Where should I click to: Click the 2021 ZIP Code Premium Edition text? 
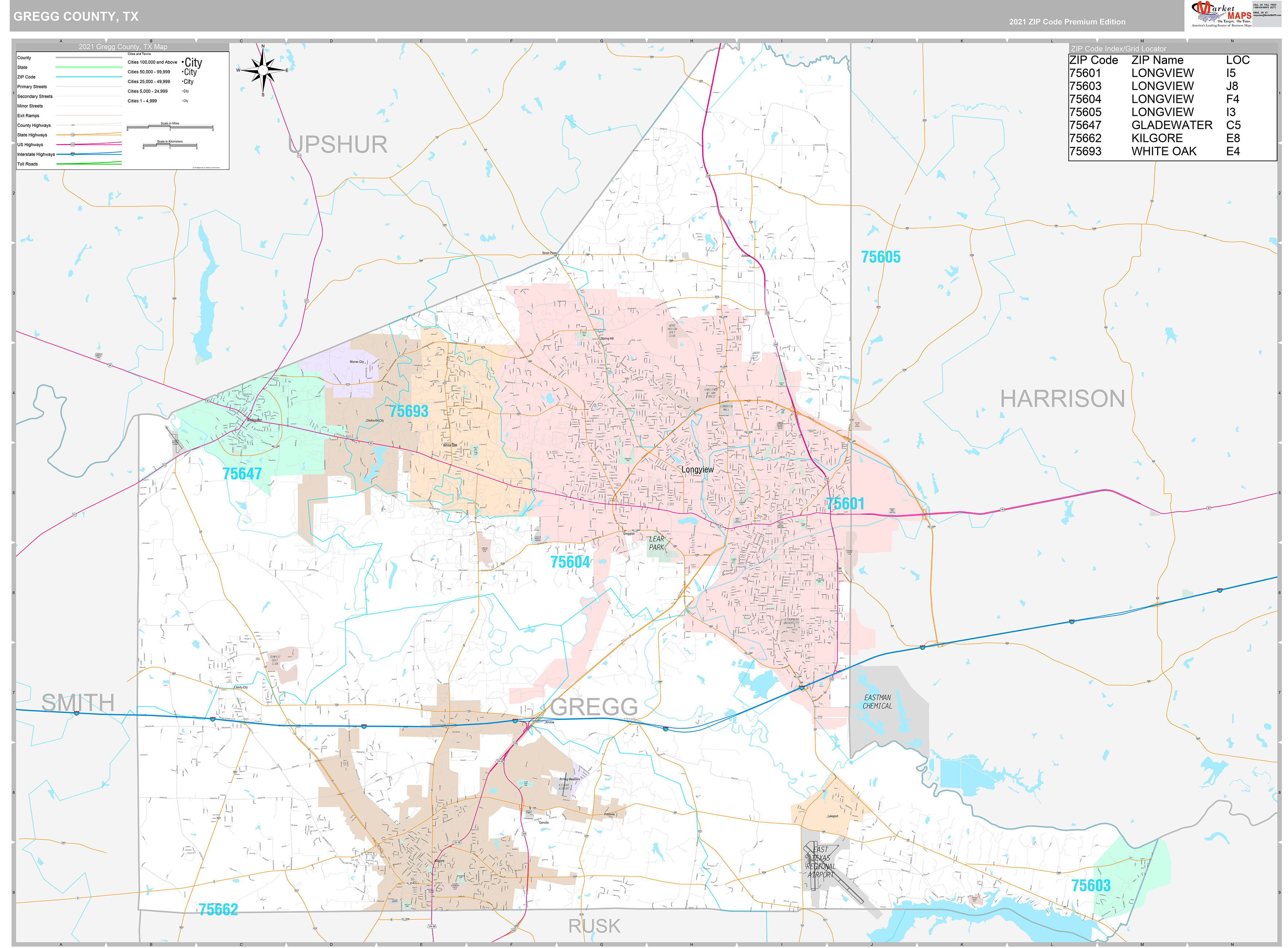1067,22
